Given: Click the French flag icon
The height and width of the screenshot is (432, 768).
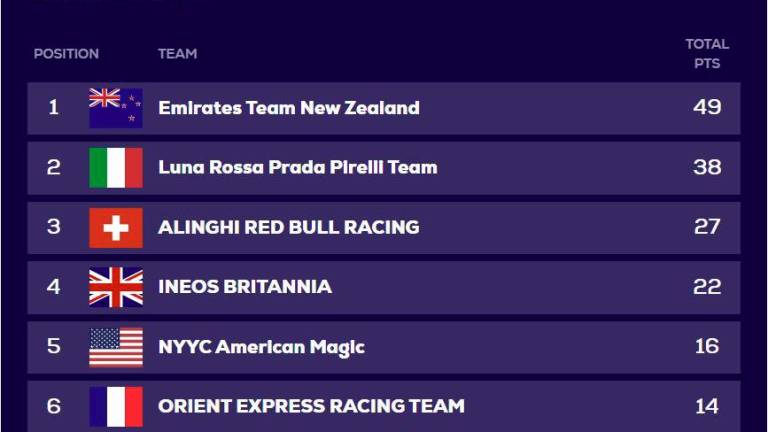Looking at the screenshot, I should tap(116, 407).
